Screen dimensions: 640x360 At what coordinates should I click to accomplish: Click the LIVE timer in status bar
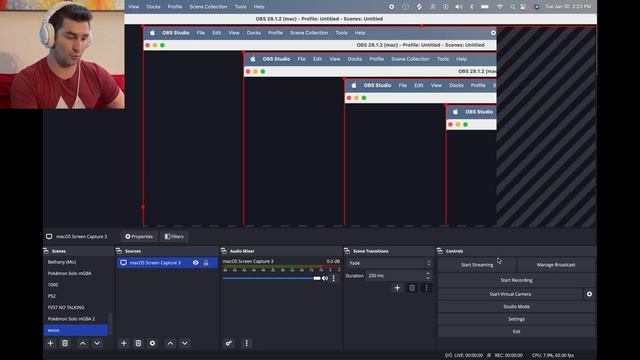(x=468, y=356)
